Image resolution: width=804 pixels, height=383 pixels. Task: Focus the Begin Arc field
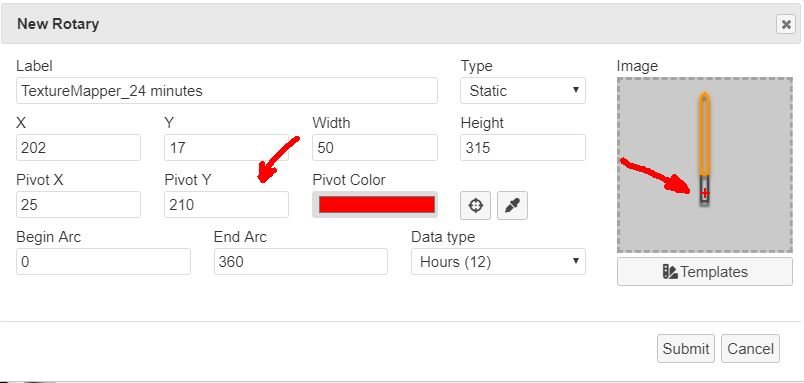coord(103,261)
